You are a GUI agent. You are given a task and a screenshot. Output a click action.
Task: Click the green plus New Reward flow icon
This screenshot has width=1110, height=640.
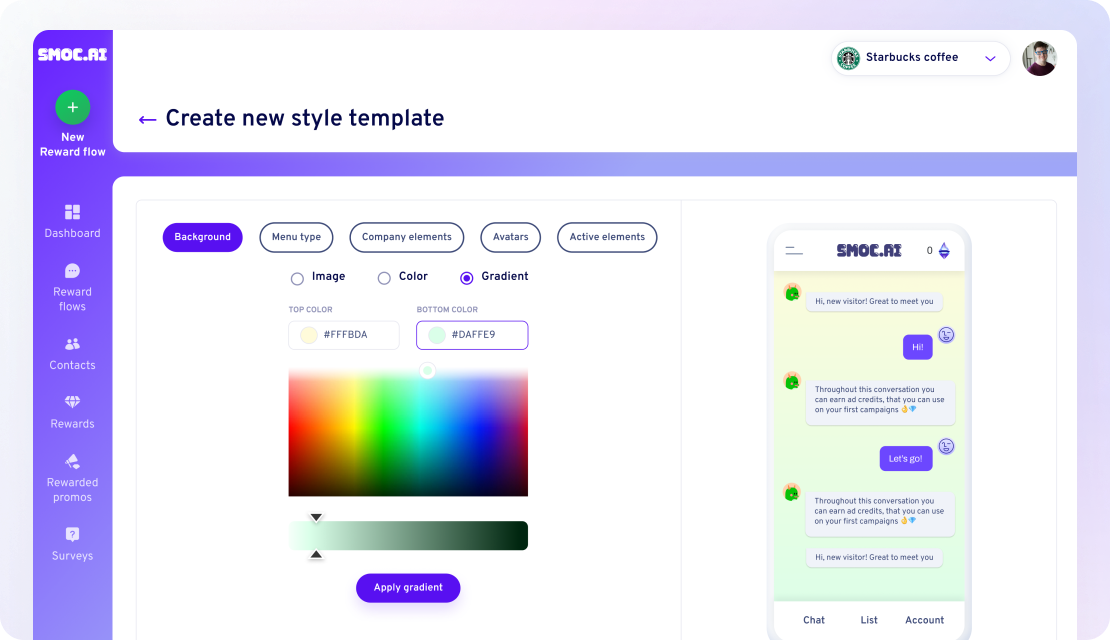coord(72,108)
